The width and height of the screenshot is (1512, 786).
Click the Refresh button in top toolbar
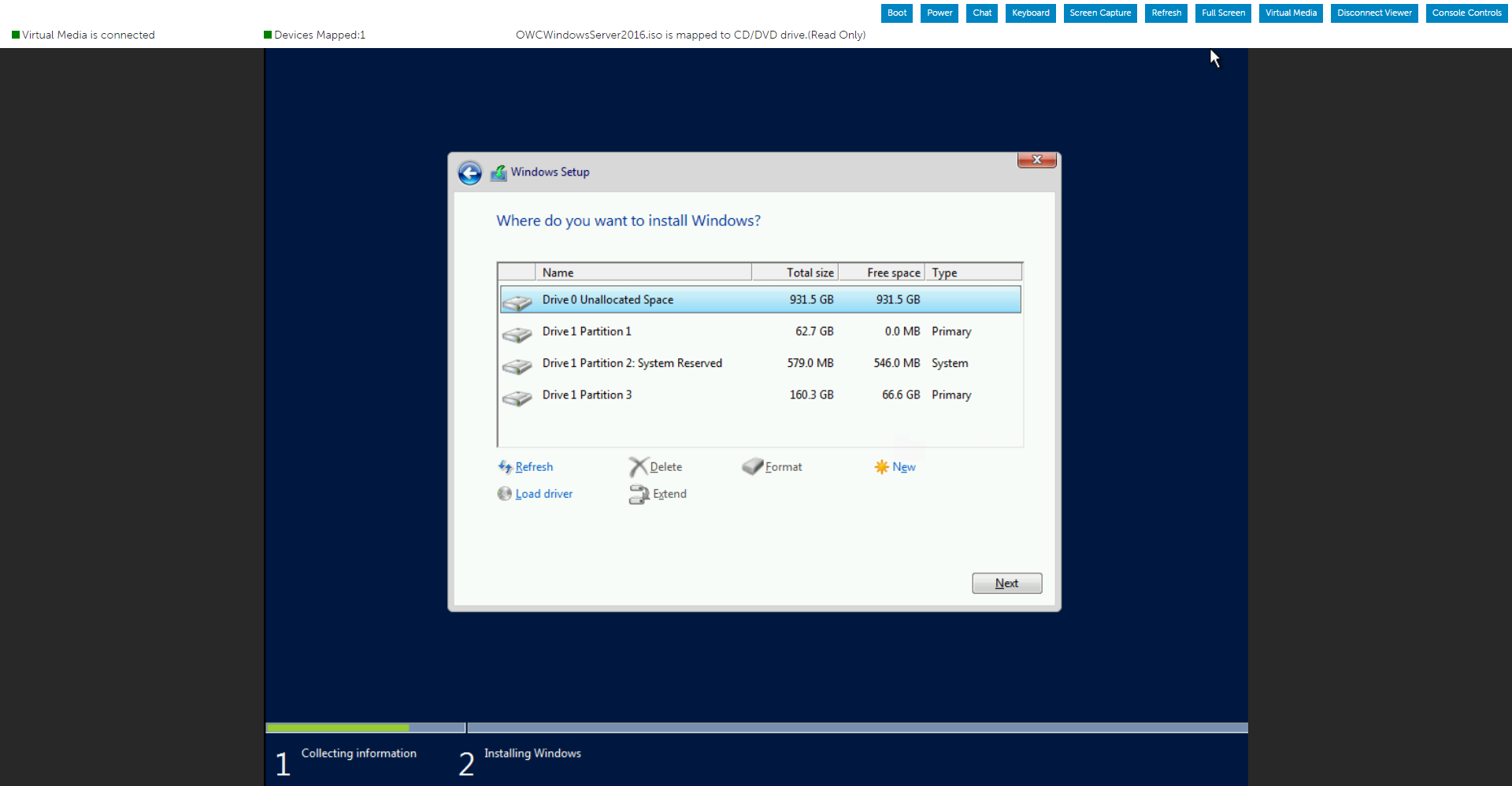click(1166, 13)
